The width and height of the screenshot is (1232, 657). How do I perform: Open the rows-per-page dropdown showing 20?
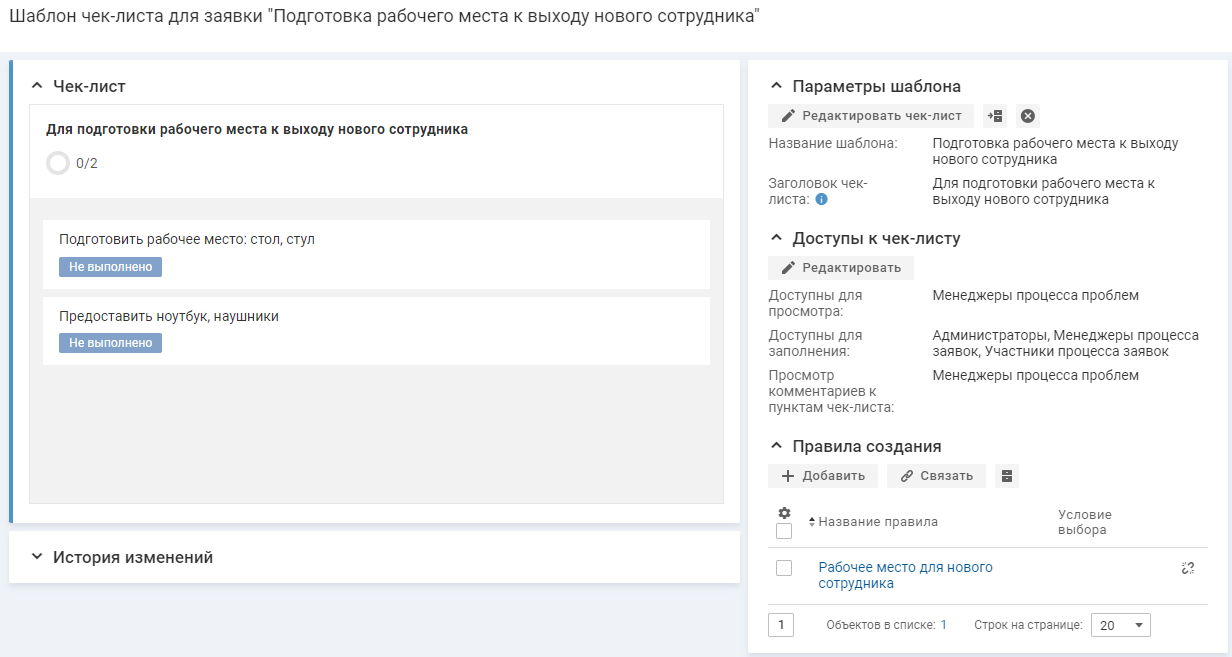(1120, 625)
